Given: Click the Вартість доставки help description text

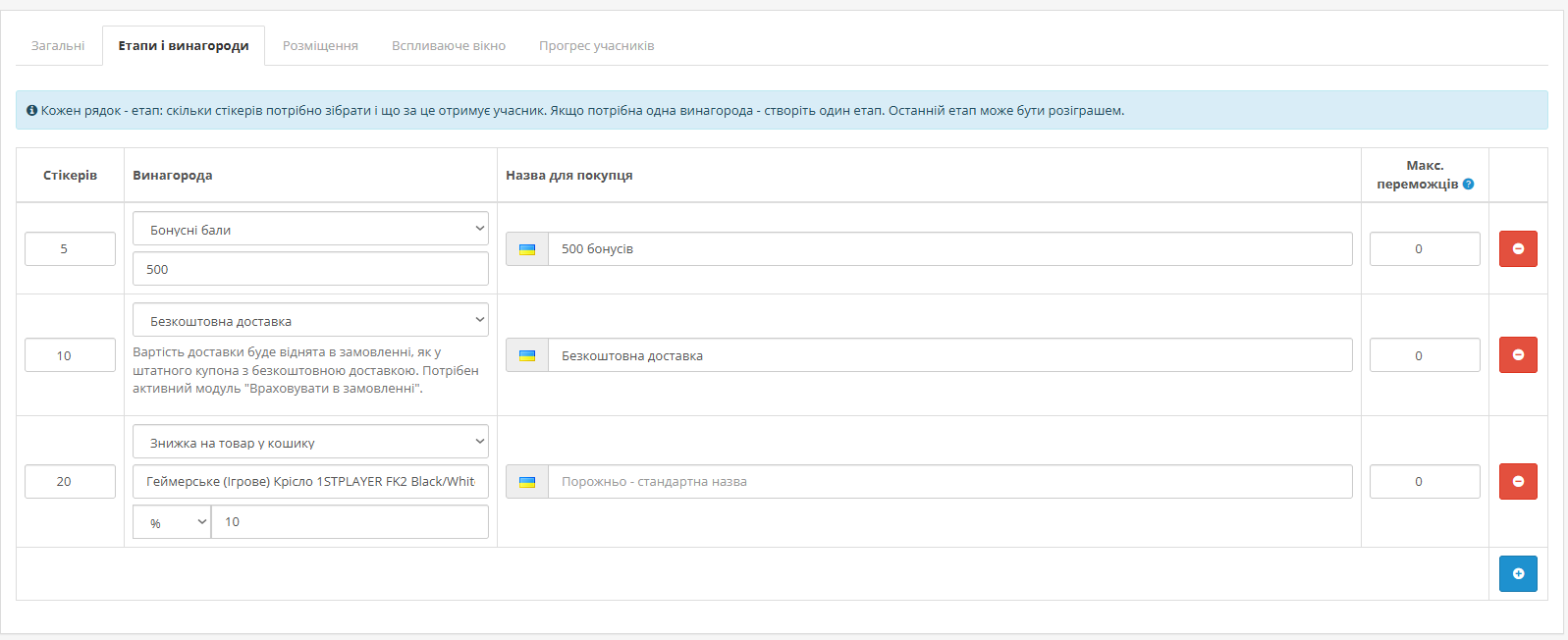Looking at the screenshot, I should point(305,370).
